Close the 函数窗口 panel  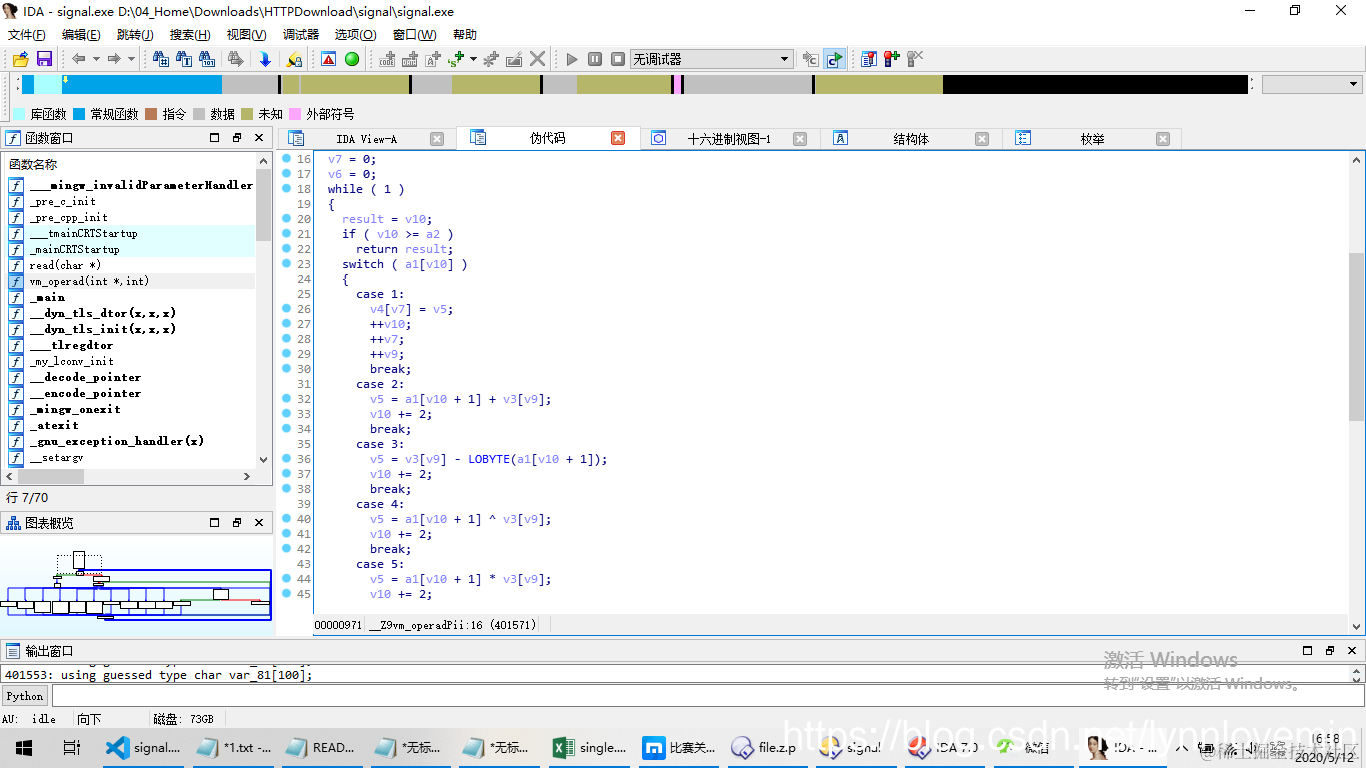260,138
